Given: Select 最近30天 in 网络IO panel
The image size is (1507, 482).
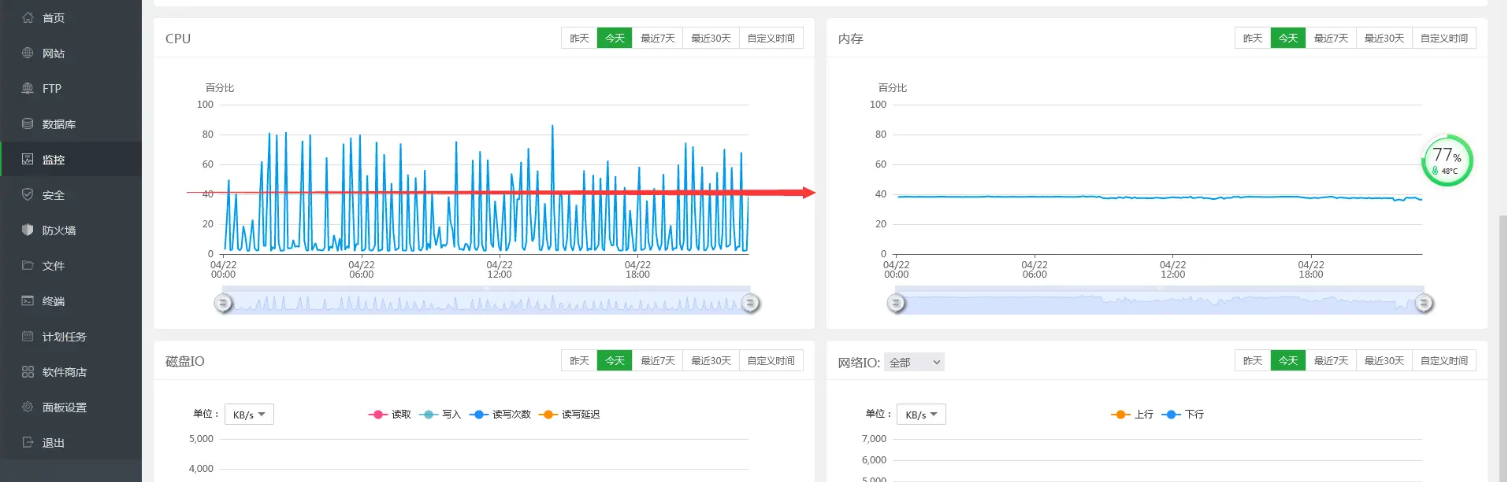Looking at the screenshot, I should (x=1384, y=360).
